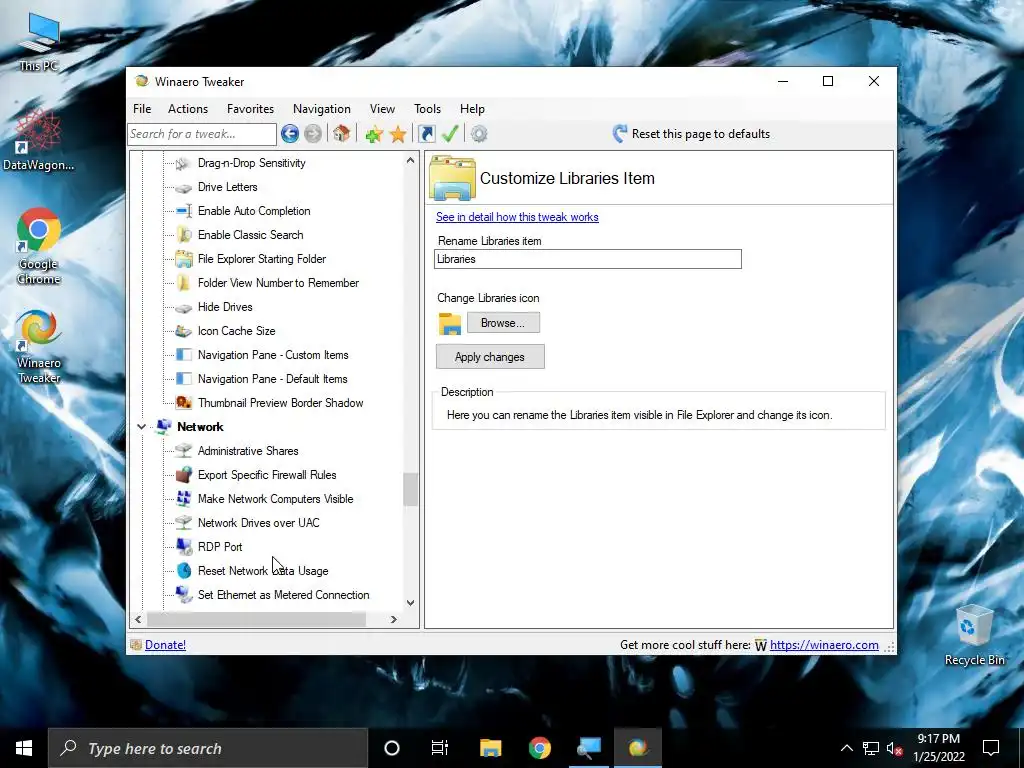Image resolution: width=1024 pixels, height=768 pixels.
Task: Open Task View on the taskbar
Action: coord(440,748)
